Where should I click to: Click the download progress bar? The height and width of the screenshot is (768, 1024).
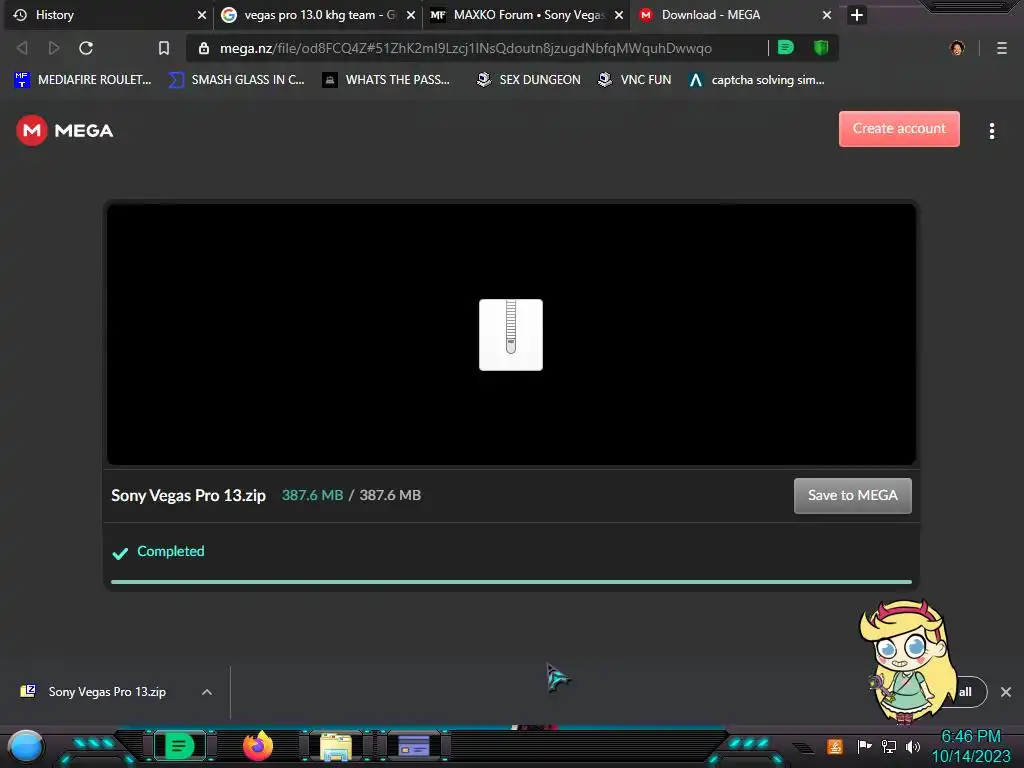click(511, 581)
